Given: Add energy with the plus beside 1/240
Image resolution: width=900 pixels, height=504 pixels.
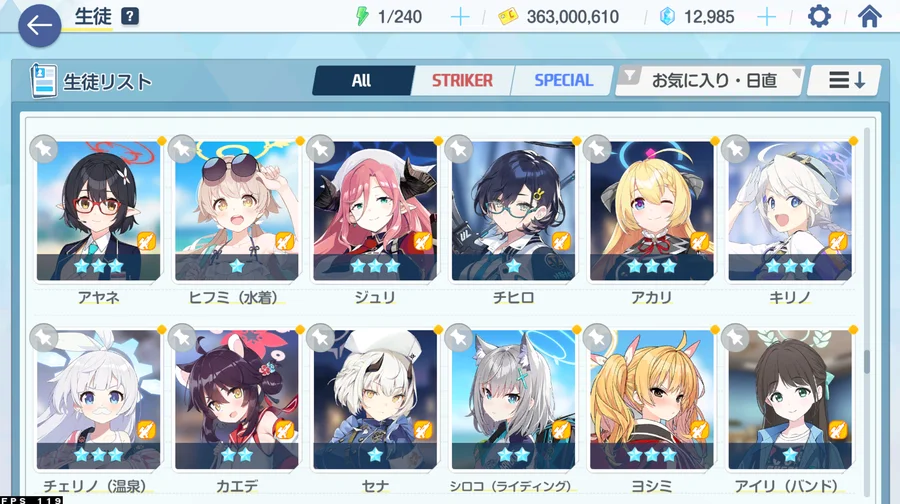Looking at the screenshot, I should point(460,17).
